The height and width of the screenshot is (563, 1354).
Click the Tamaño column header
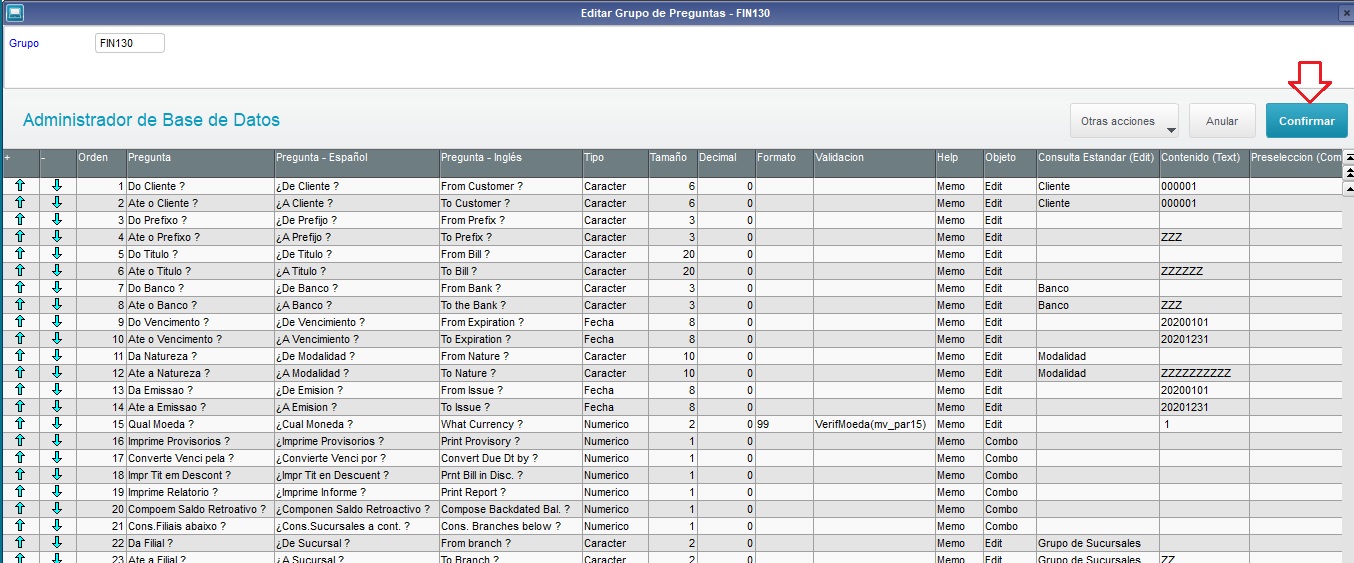[672, 164]
